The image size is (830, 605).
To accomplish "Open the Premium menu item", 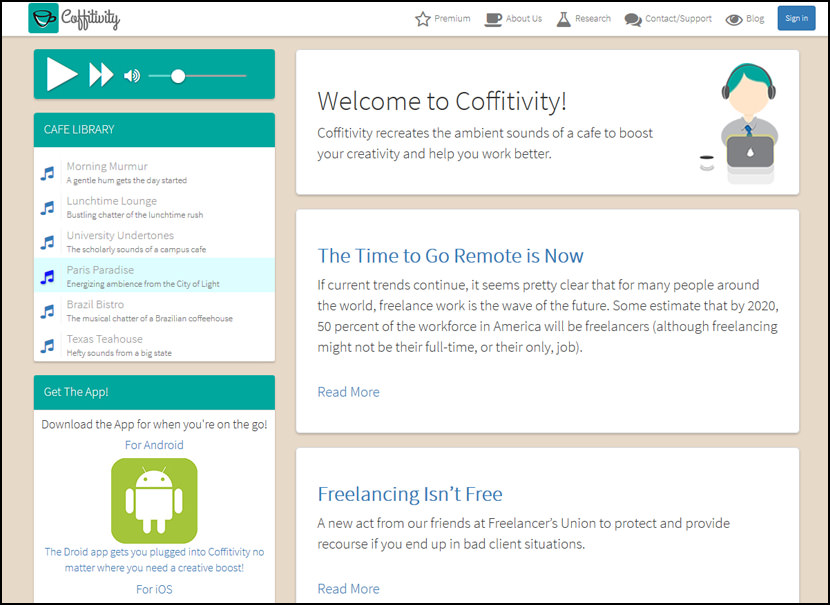I will coord(443,19).
